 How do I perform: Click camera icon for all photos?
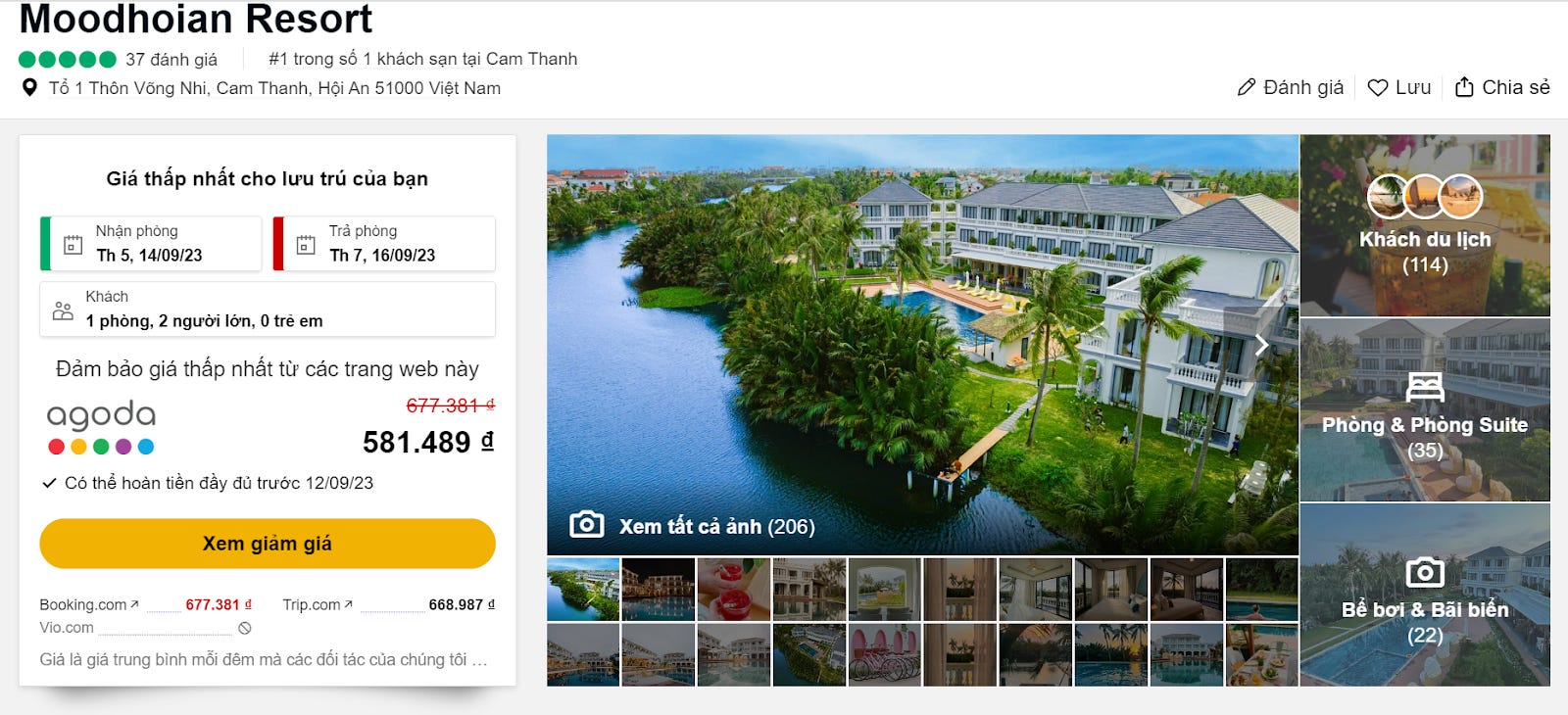pos(586,524)
